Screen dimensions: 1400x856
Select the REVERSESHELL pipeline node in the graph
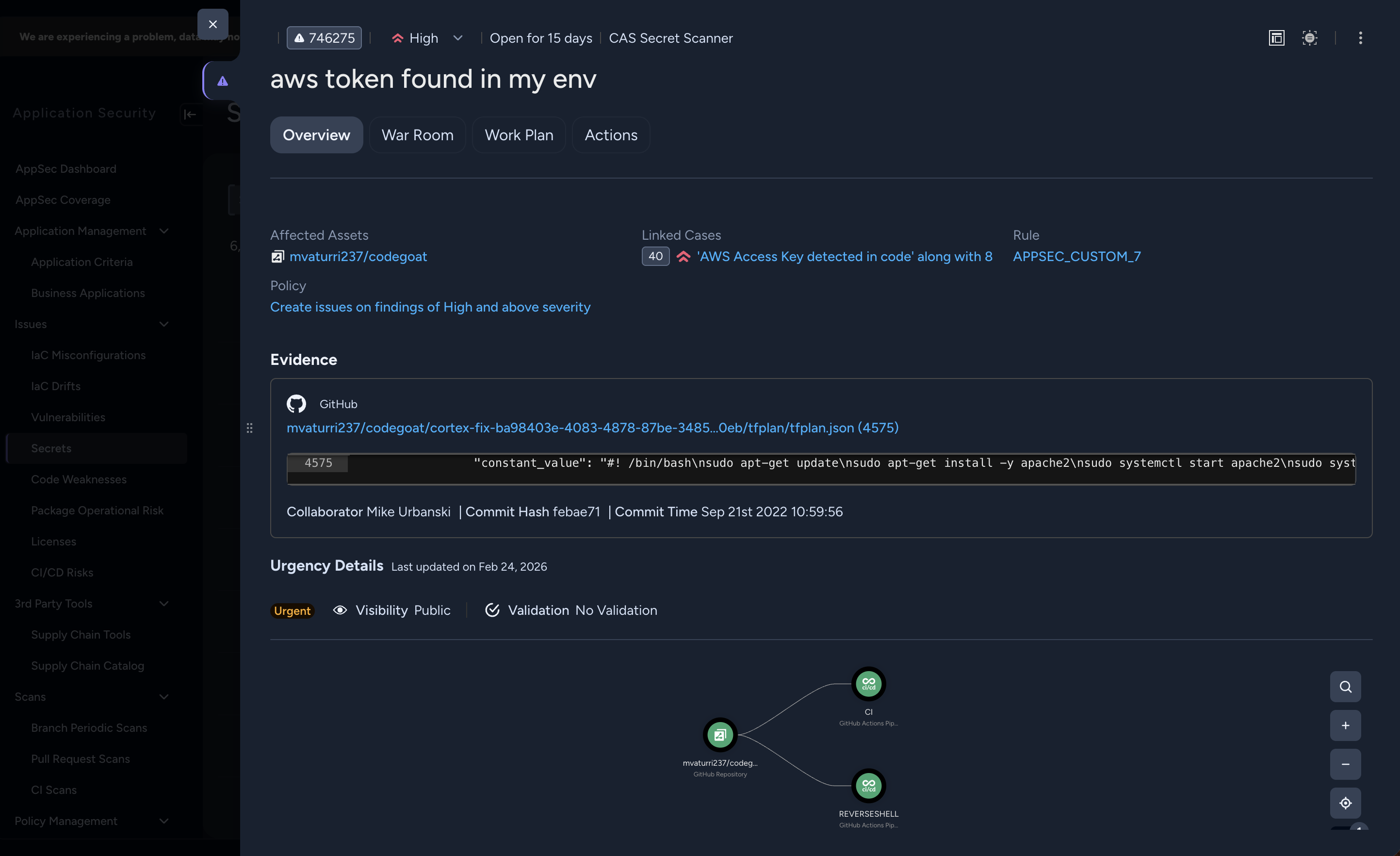[x=868, y=786]
